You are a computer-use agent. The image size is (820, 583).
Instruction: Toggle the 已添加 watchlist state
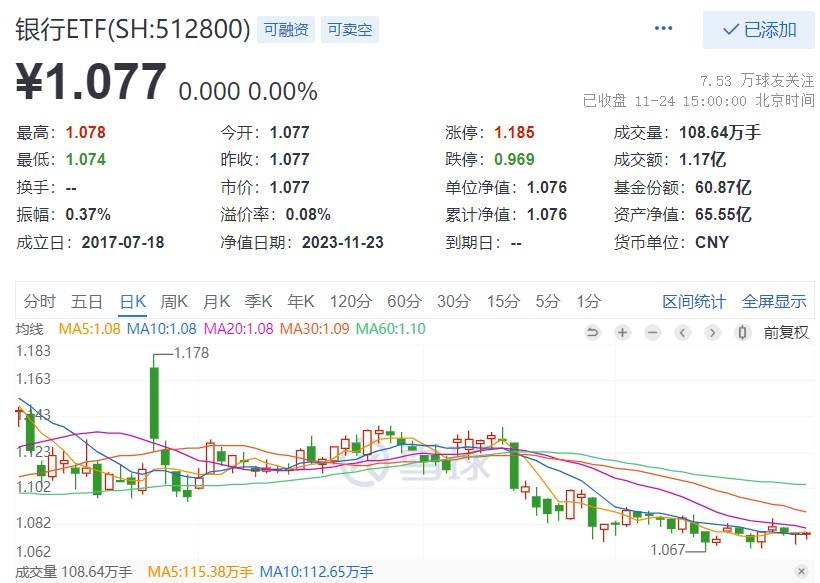(761, 31)
